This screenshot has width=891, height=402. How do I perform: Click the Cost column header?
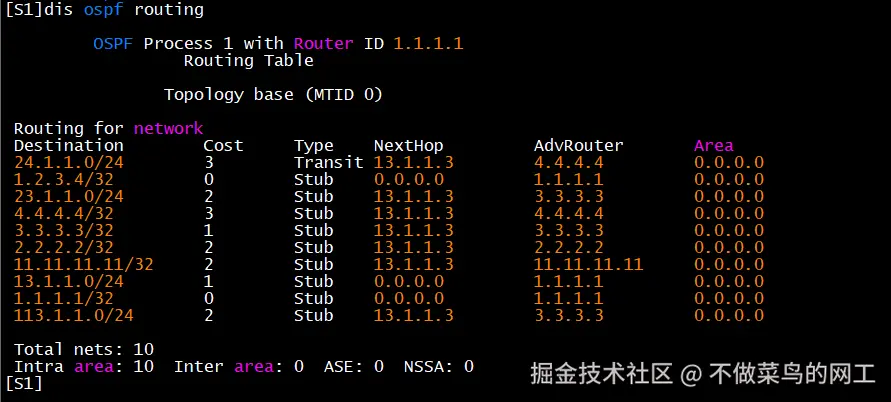click(x=223, y=145)
